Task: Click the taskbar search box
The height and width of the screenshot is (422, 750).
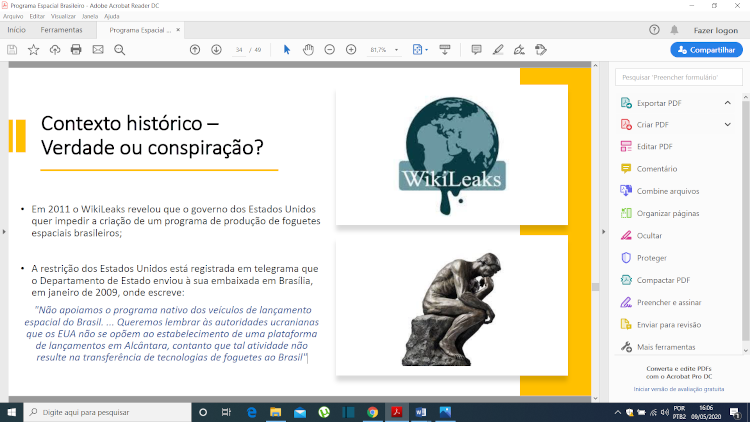Action: pos(108,412)
